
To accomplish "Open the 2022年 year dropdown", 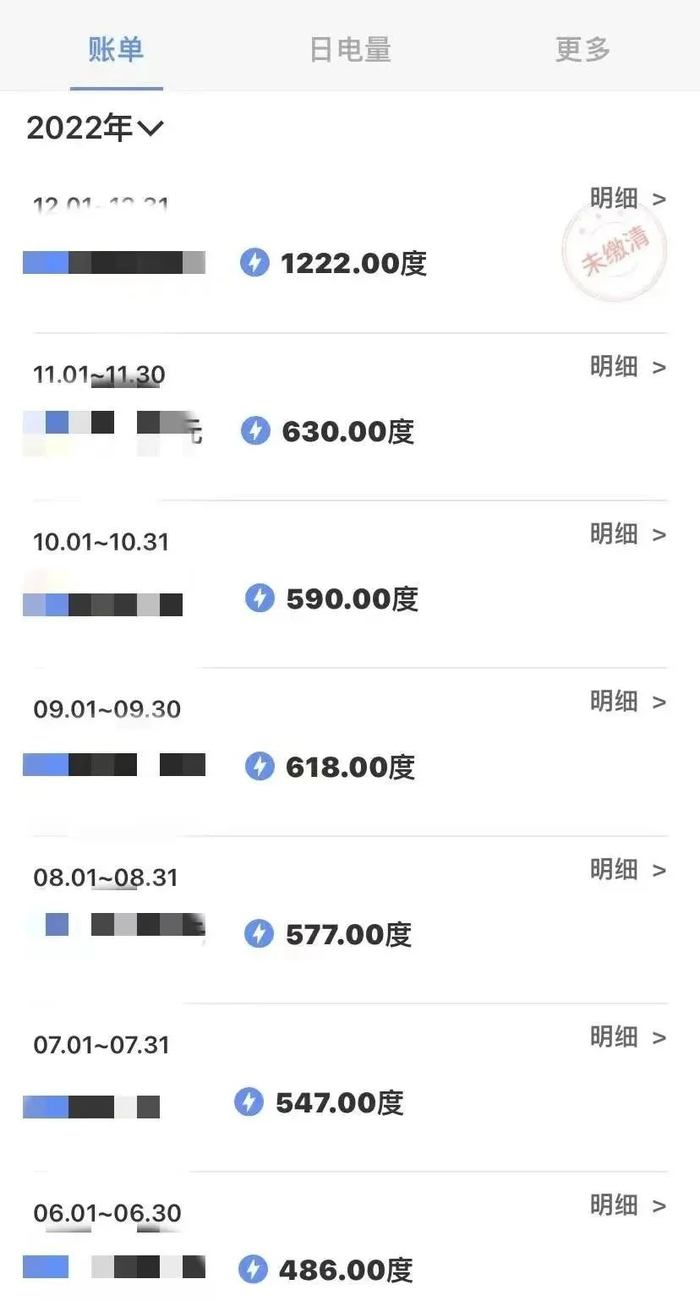I will [x=94, y=128].
